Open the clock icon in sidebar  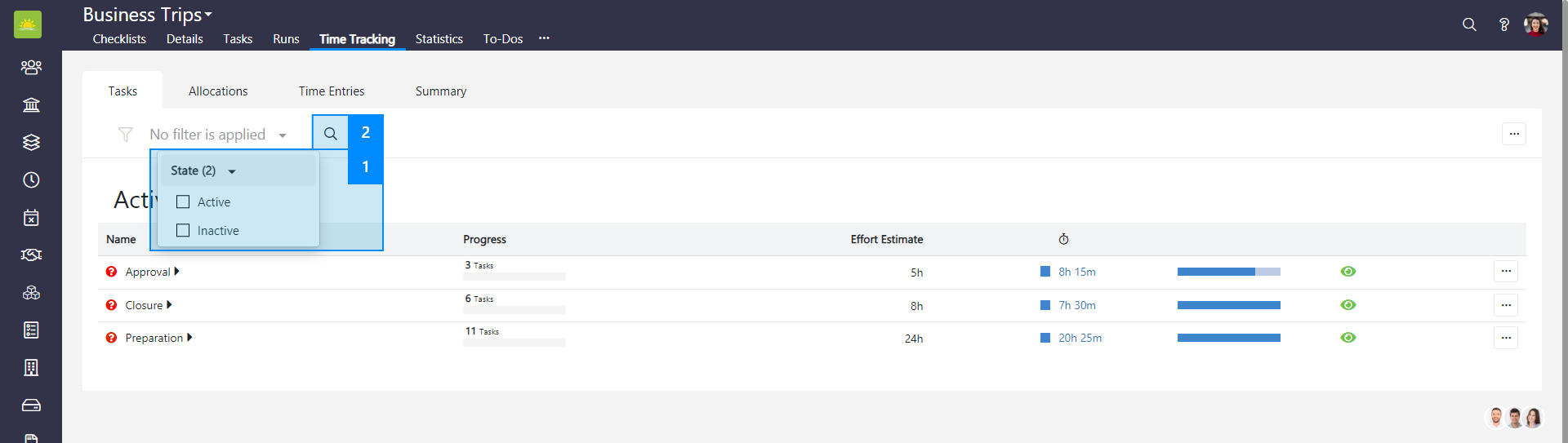coord(31,179)
